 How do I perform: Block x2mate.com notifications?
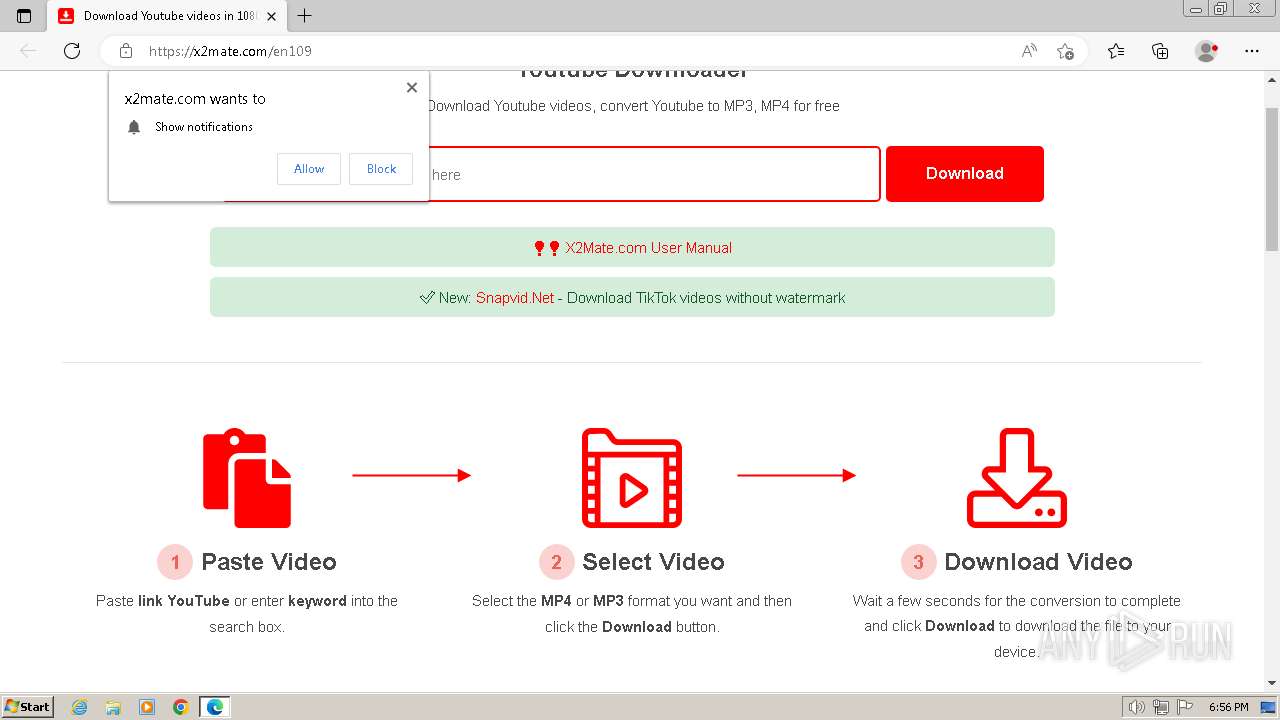[381, 169]
